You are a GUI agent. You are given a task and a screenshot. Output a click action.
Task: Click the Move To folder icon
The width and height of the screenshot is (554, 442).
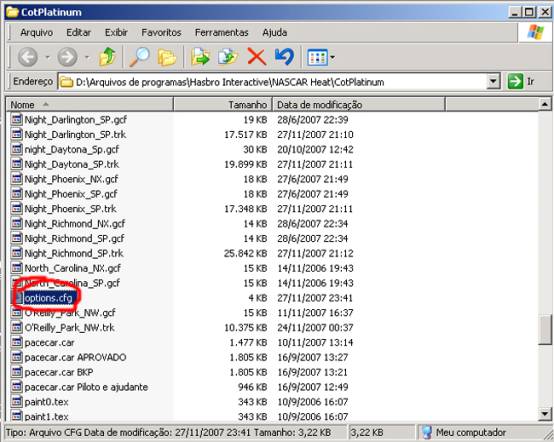point(200,57)
